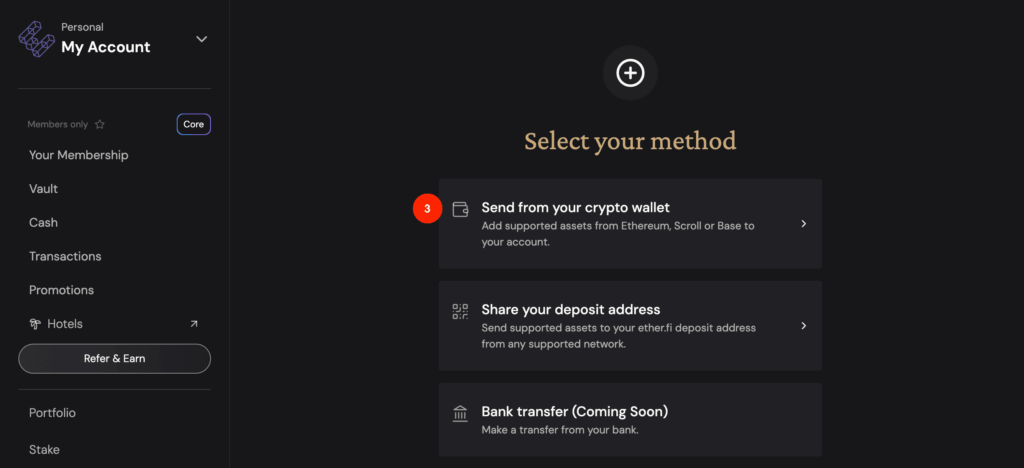Screen dimensions: 1024x468
Task: Select the Bank transfer (Coming Soon) option
Action: 630,420
